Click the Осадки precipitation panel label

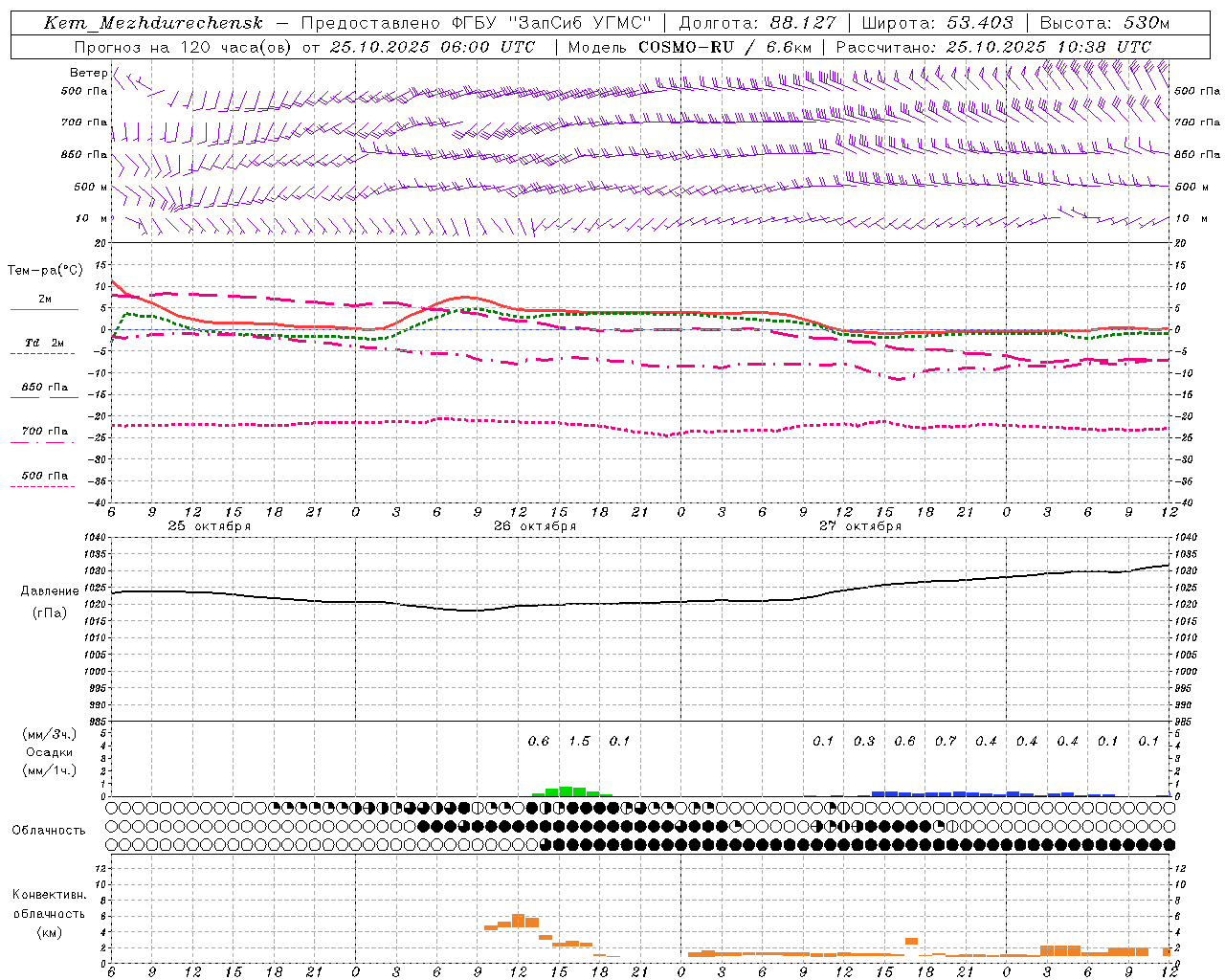coord(50,752)
